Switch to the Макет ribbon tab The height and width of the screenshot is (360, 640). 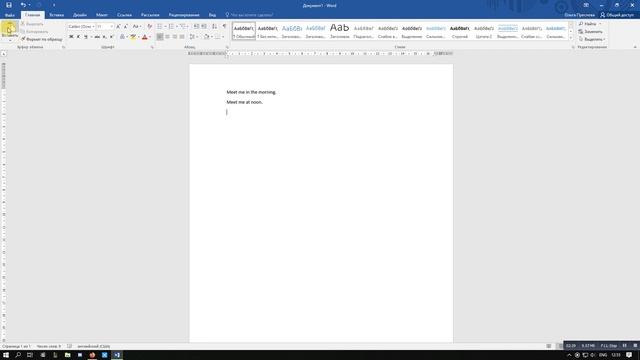coord(102,15)
